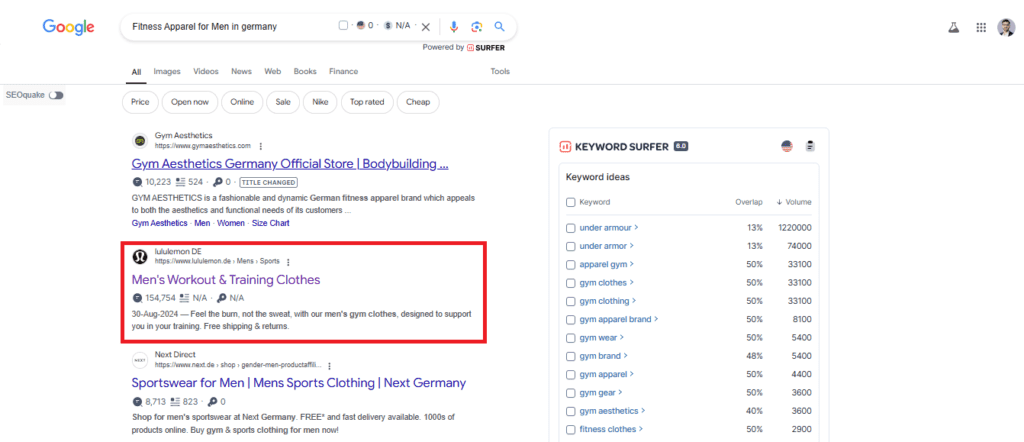This screenshot has width=1024, height=442.
Task: Open the Google account profile picture
Action: click(x=1005, y=27)
